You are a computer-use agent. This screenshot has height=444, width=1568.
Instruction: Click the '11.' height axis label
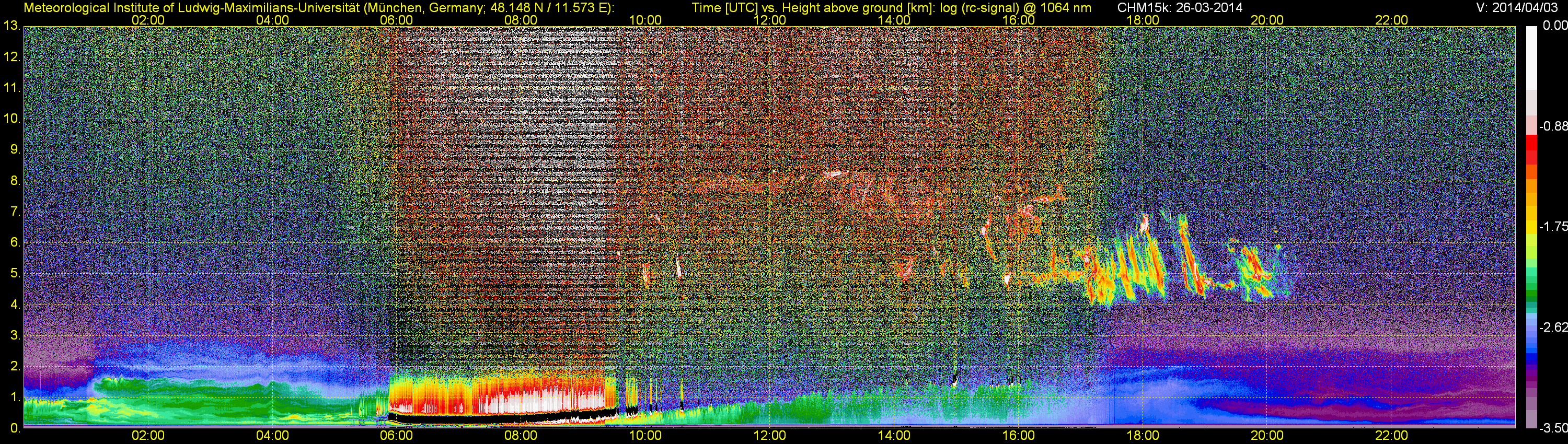[12, 88]
